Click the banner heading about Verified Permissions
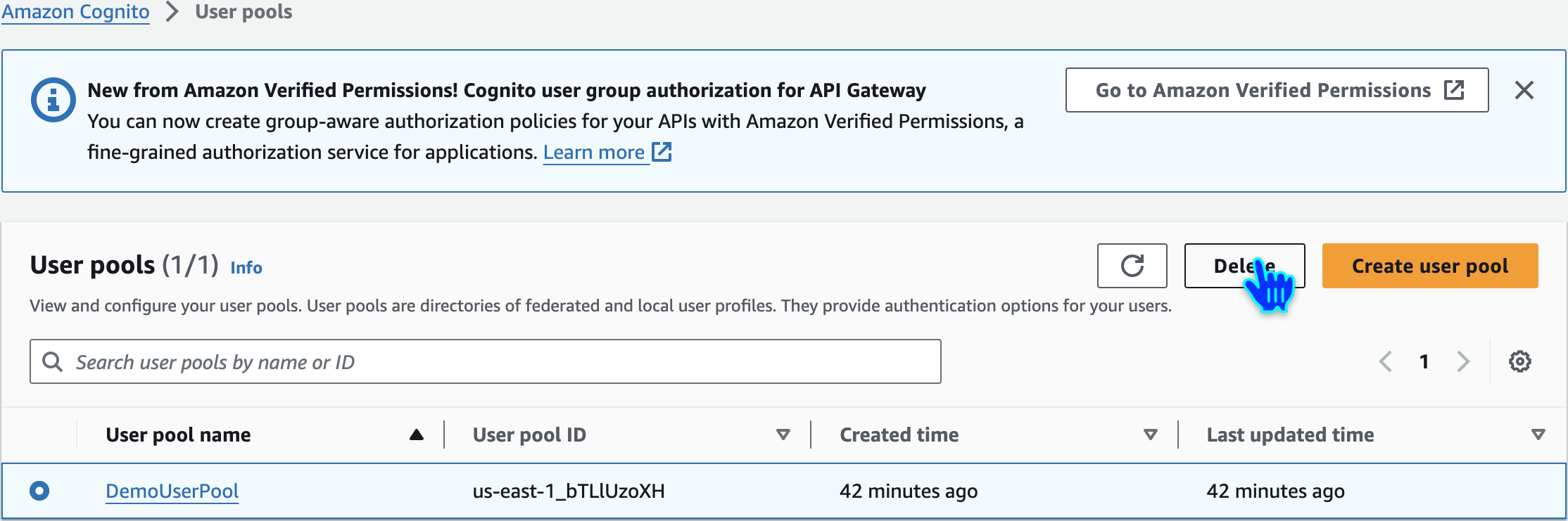The width and height of the screenshot is (1568, 521). 507,90
